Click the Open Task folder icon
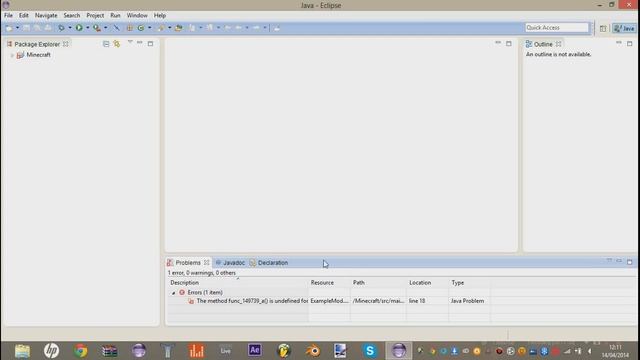 pos(178,28)
